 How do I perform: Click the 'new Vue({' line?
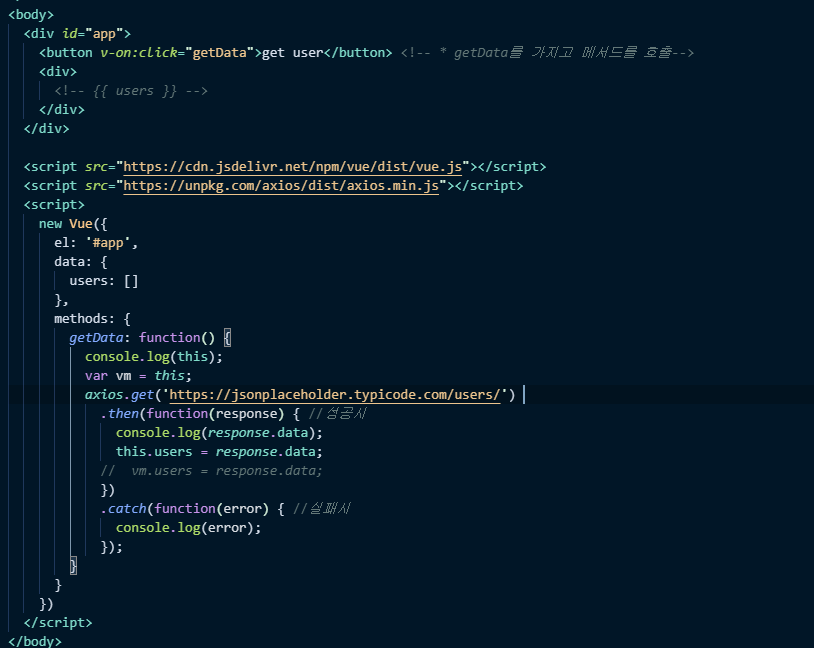tap(73, 224)
